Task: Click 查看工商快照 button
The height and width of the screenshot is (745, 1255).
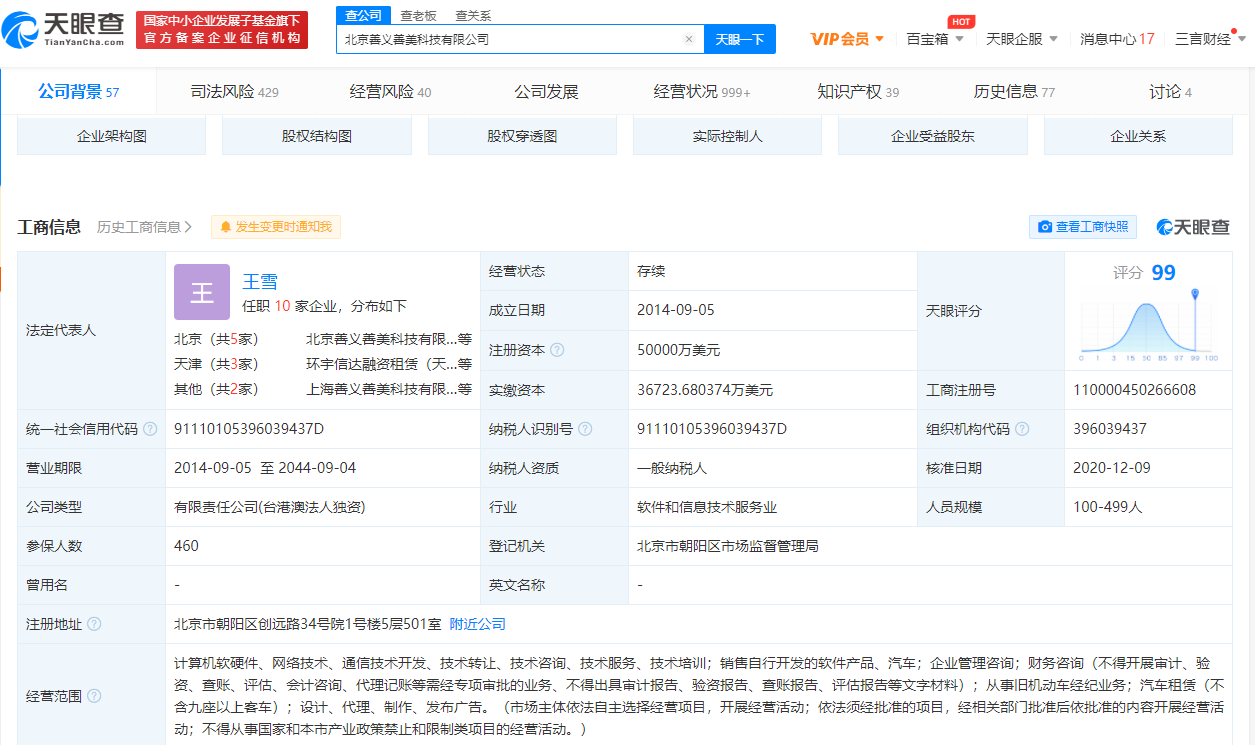Action: tap(1083, 227)
